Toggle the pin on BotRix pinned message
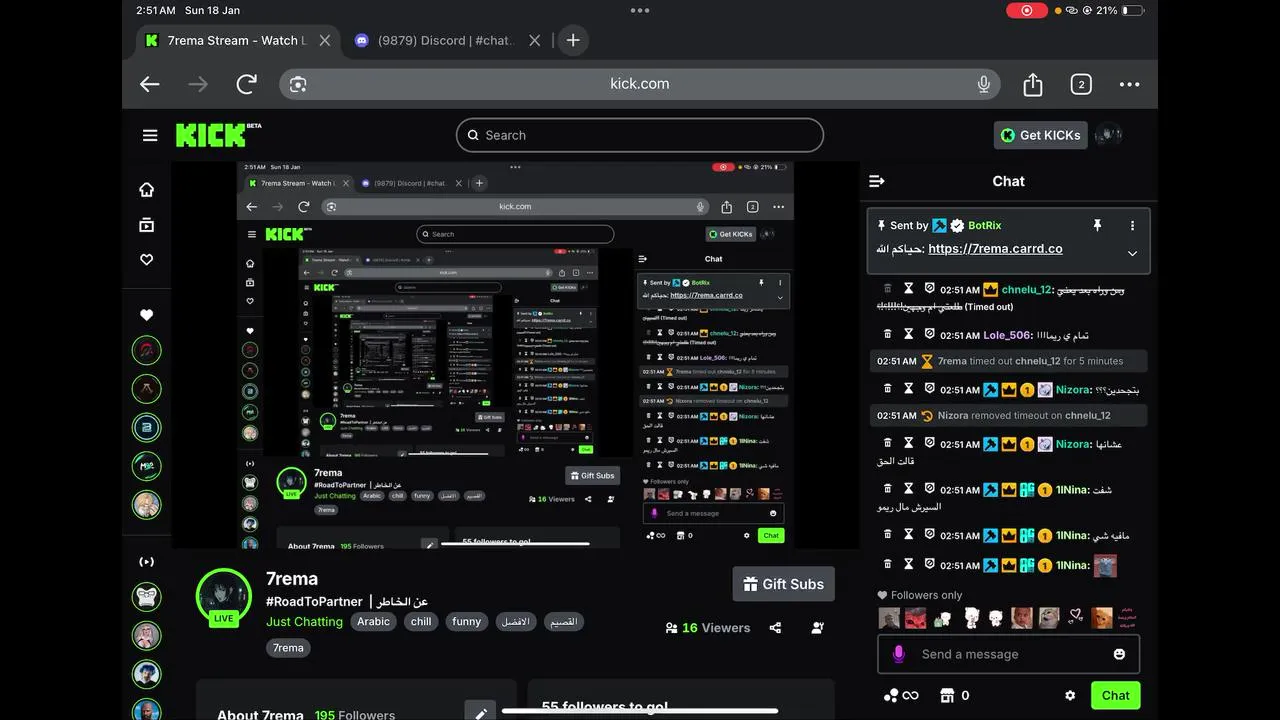Screen dimensions: 1280x720 click(x=1097, y=226)
